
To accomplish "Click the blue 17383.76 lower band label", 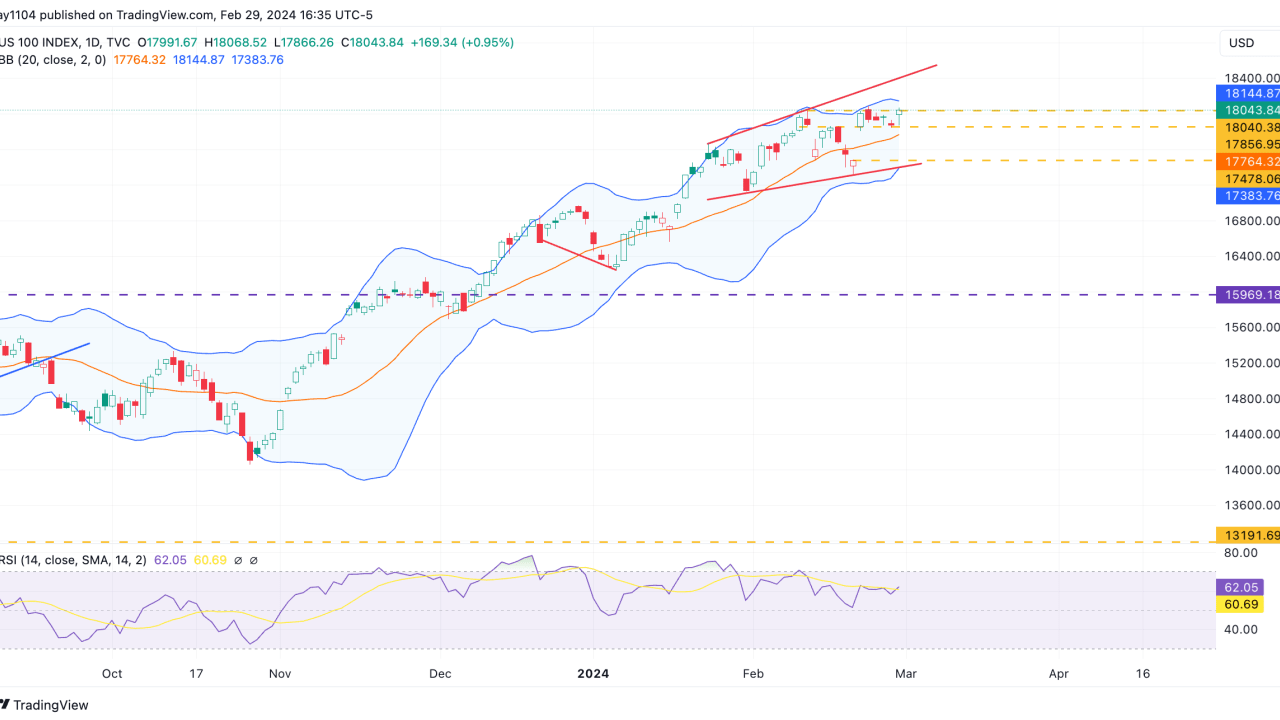I will point(1247,196).
